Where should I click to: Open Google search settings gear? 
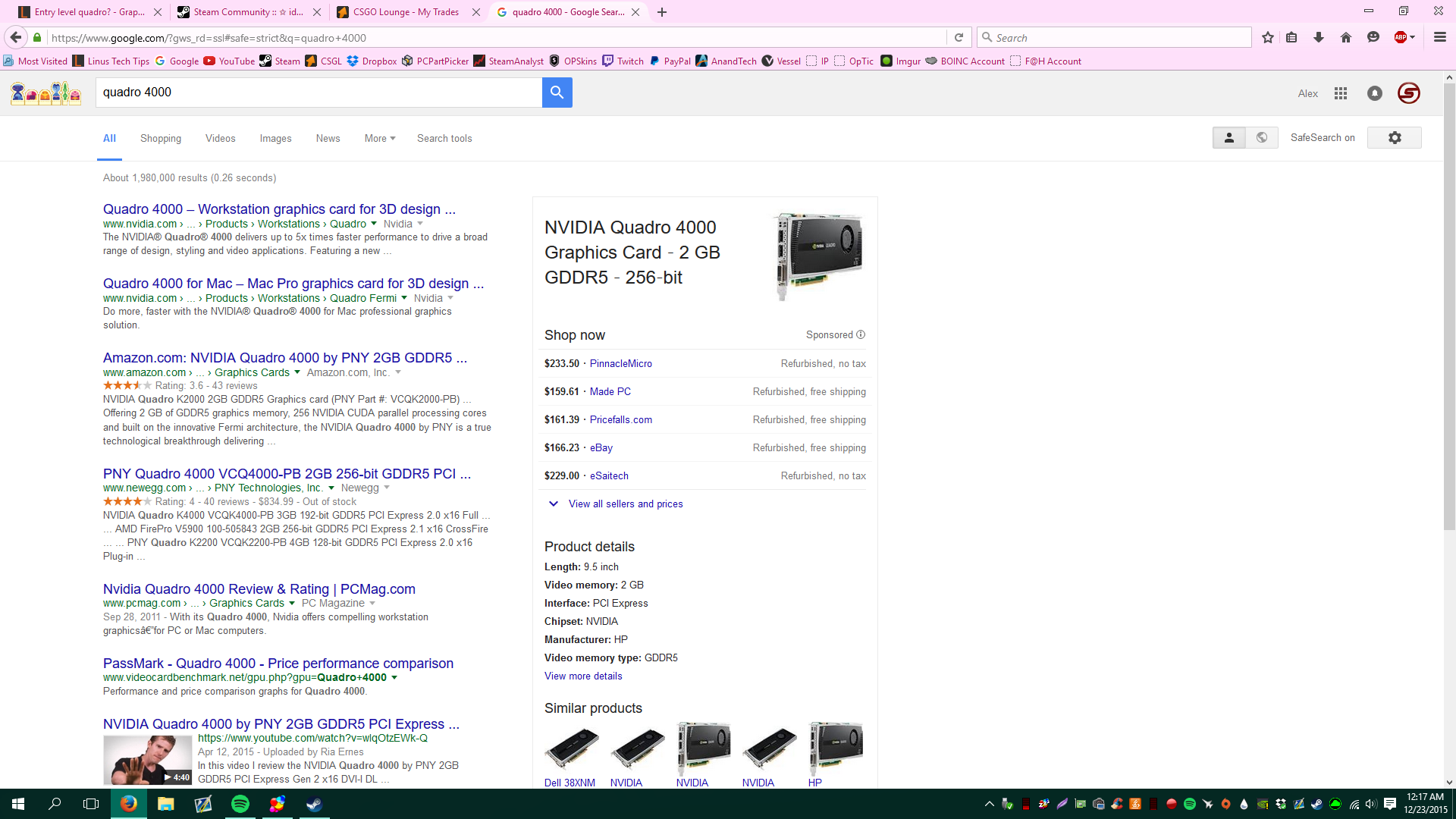(x=1395, y=137)
